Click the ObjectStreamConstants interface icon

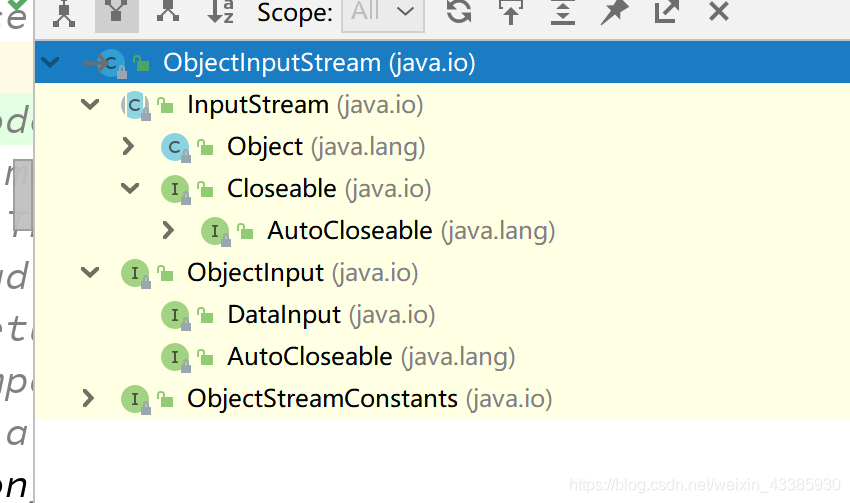(135, 399)
